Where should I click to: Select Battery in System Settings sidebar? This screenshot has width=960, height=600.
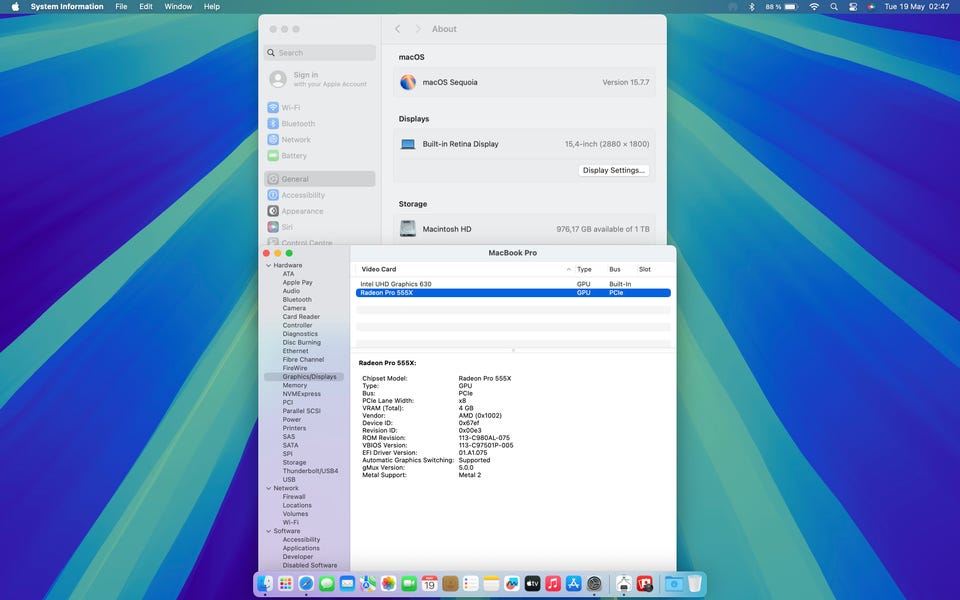tap(320, 156)
